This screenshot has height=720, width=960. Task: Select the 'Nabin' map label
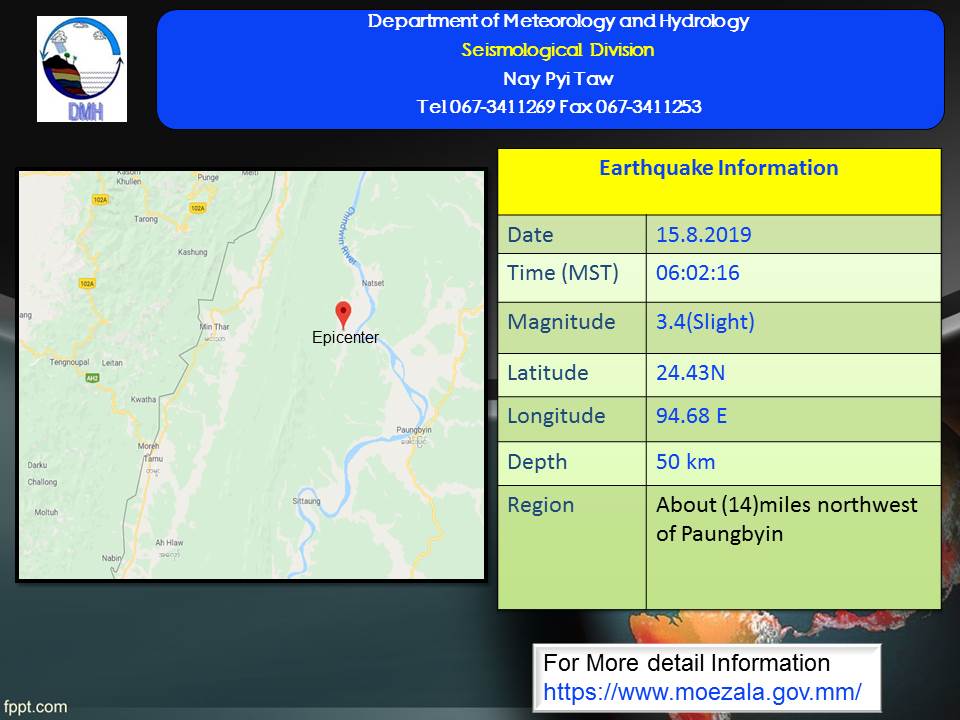pyautogui.click(x=111, y=558)
